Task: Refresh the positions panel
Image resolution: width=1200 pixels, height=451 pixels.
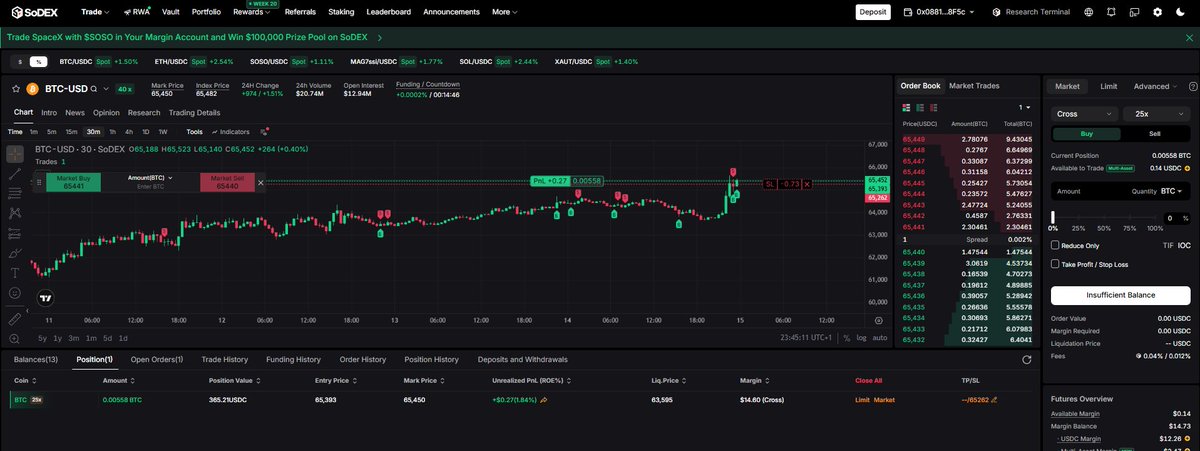Action: point(1027,359)
